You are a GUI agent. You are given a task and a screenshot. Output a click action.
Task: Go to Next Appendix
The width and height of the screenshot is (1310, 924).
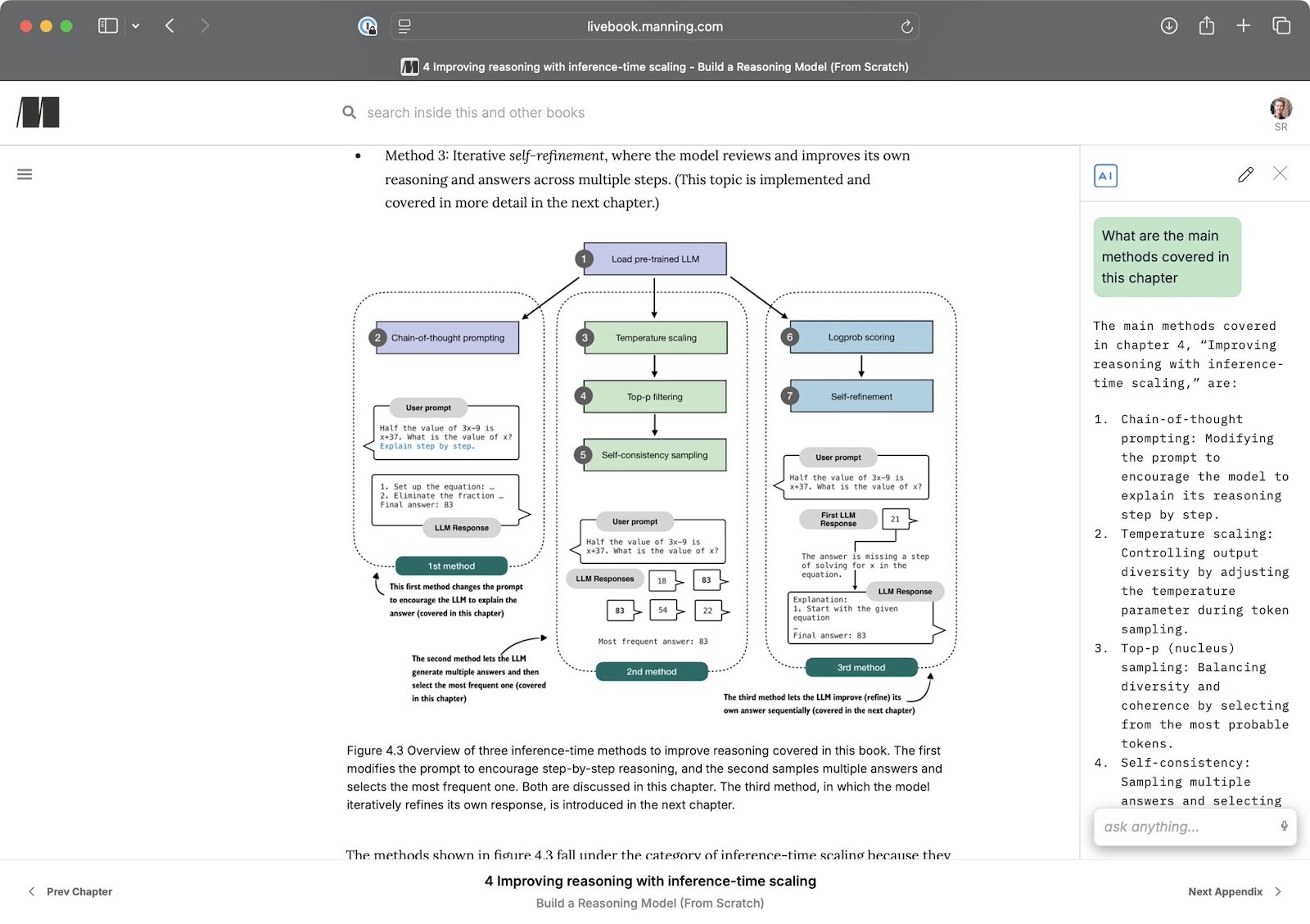point(1235,891)
